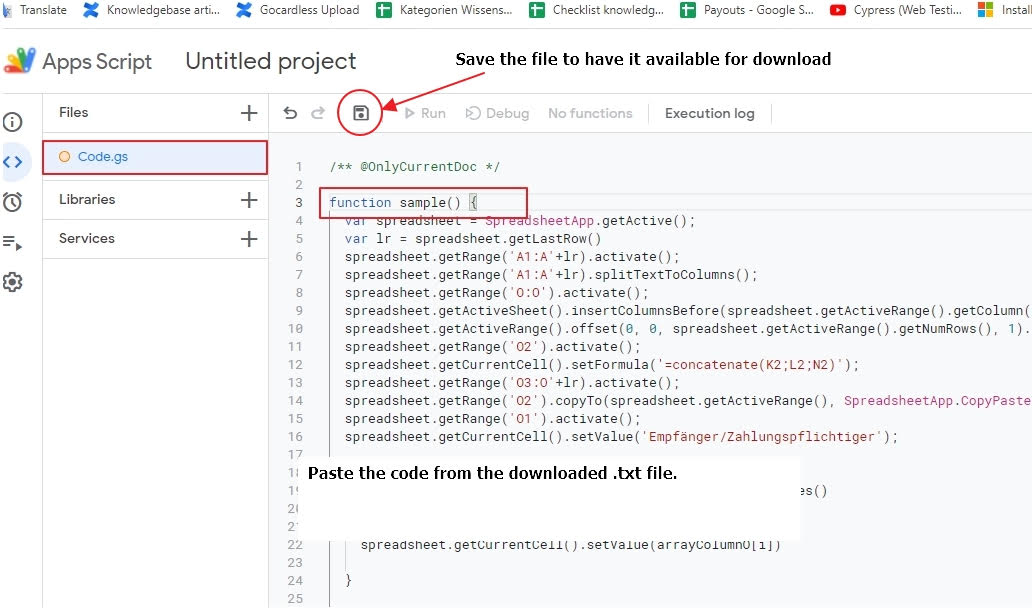Open the Execution log
The width and height of the screenshot is (1034, 614).
(x=709, y=113)
